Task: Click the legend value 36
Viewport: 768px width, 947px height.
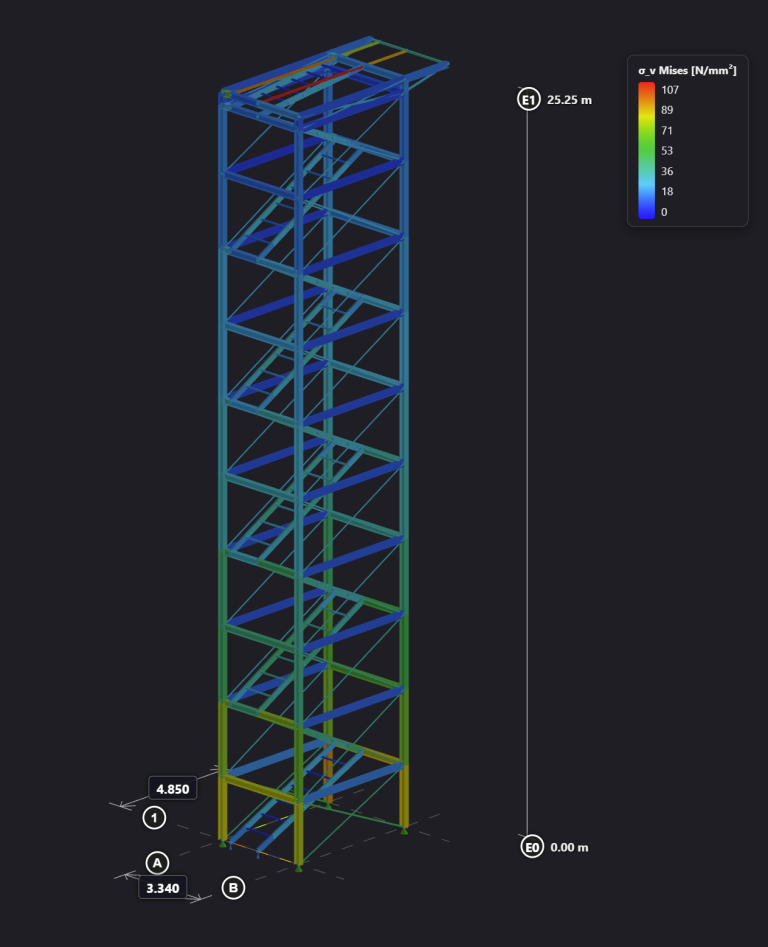Action: coord(667,171)
